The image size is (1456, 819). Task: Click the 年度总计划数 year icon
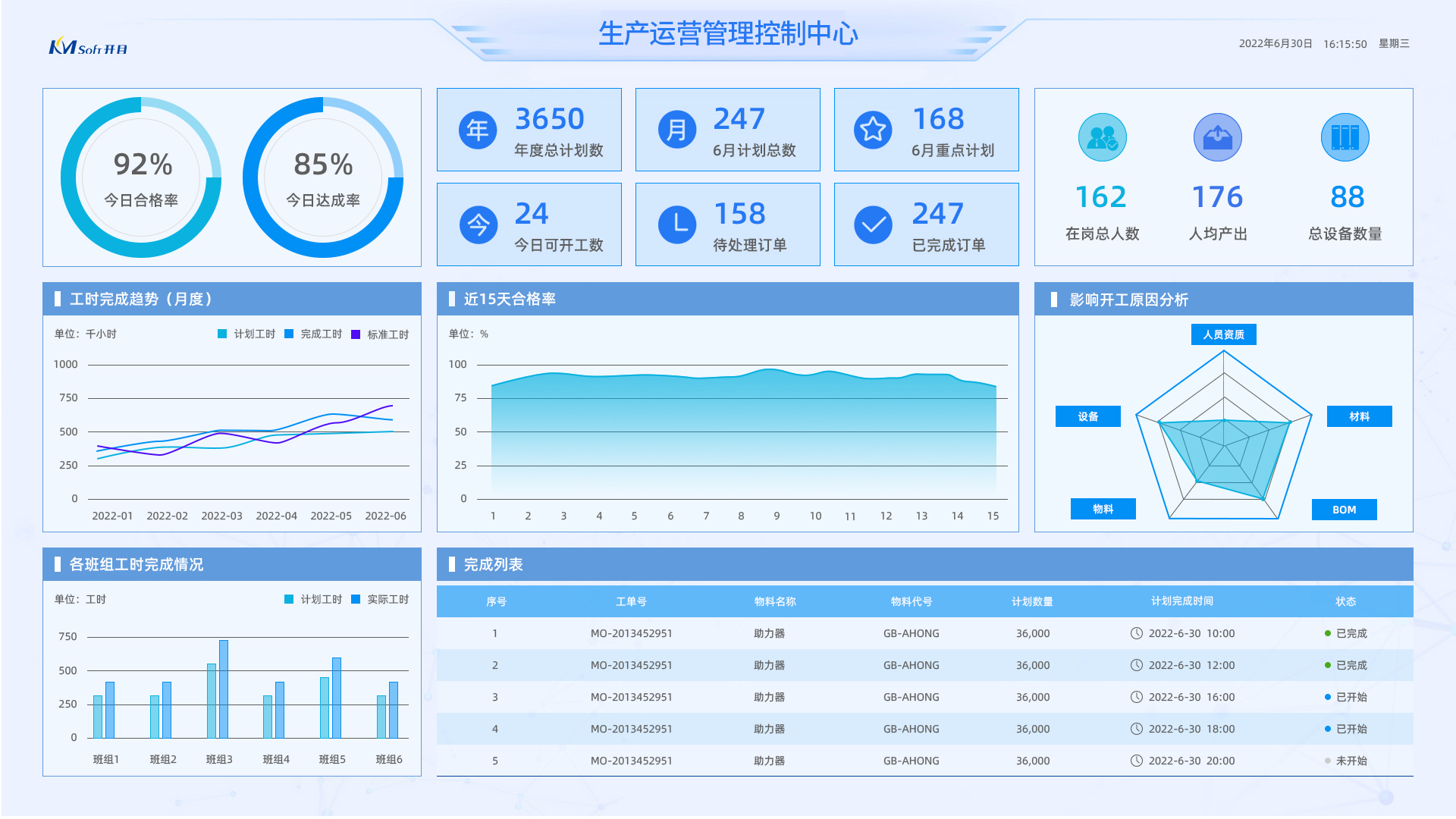pos(478,130)
